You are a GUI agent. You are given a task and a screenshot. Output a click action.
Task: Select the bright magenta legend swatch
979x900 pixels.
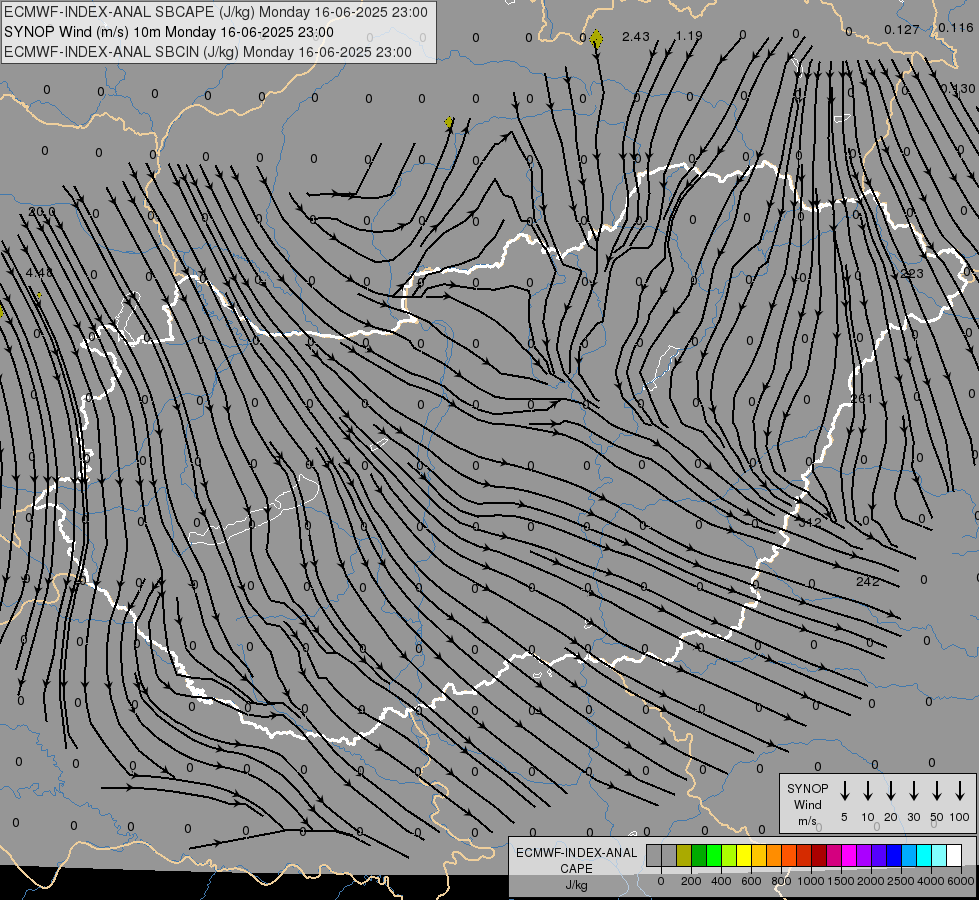849,855
